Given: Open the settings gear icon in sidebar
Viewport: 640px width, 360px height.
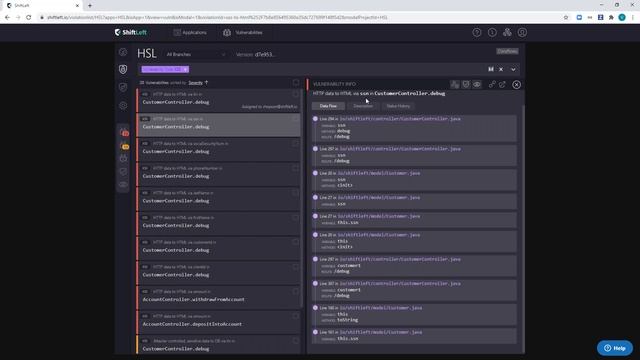Looking at the screenshot, I should click(x=123, y=106).
